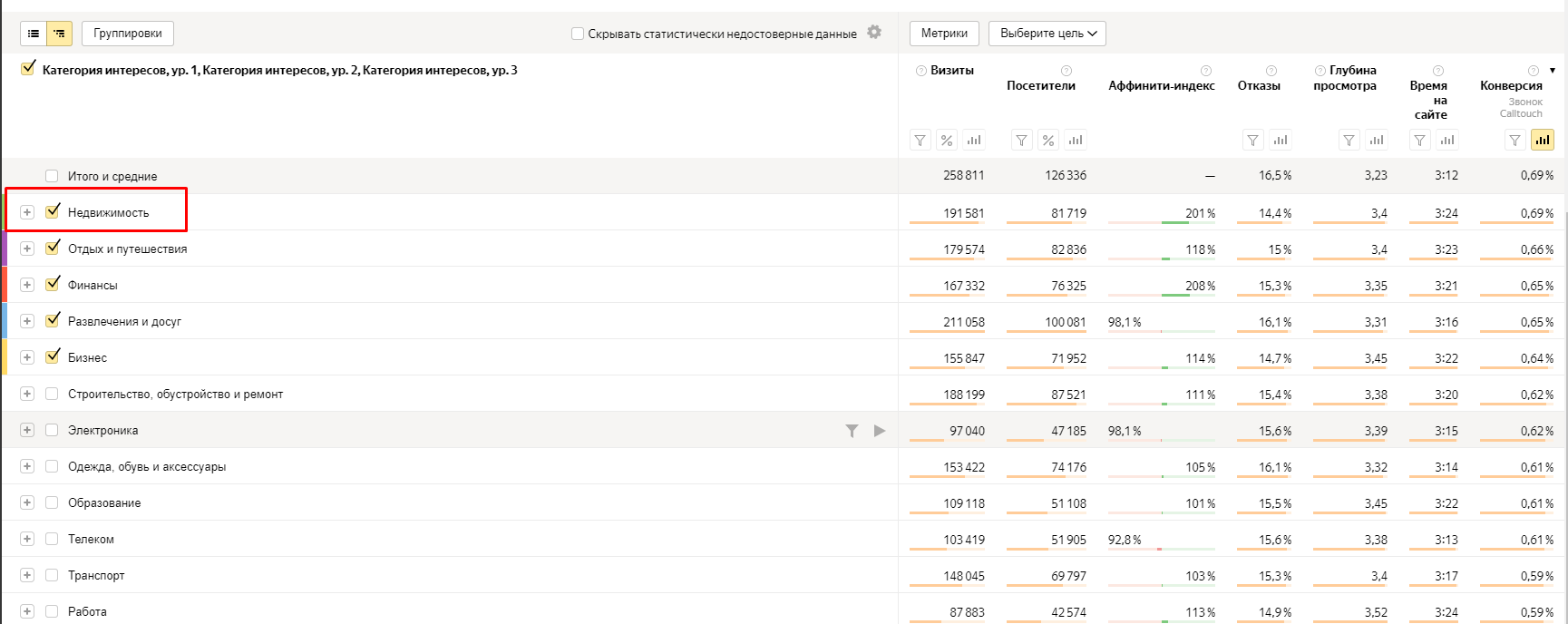
Task: Expand the Бизнес row
Action: pos(27,357)
